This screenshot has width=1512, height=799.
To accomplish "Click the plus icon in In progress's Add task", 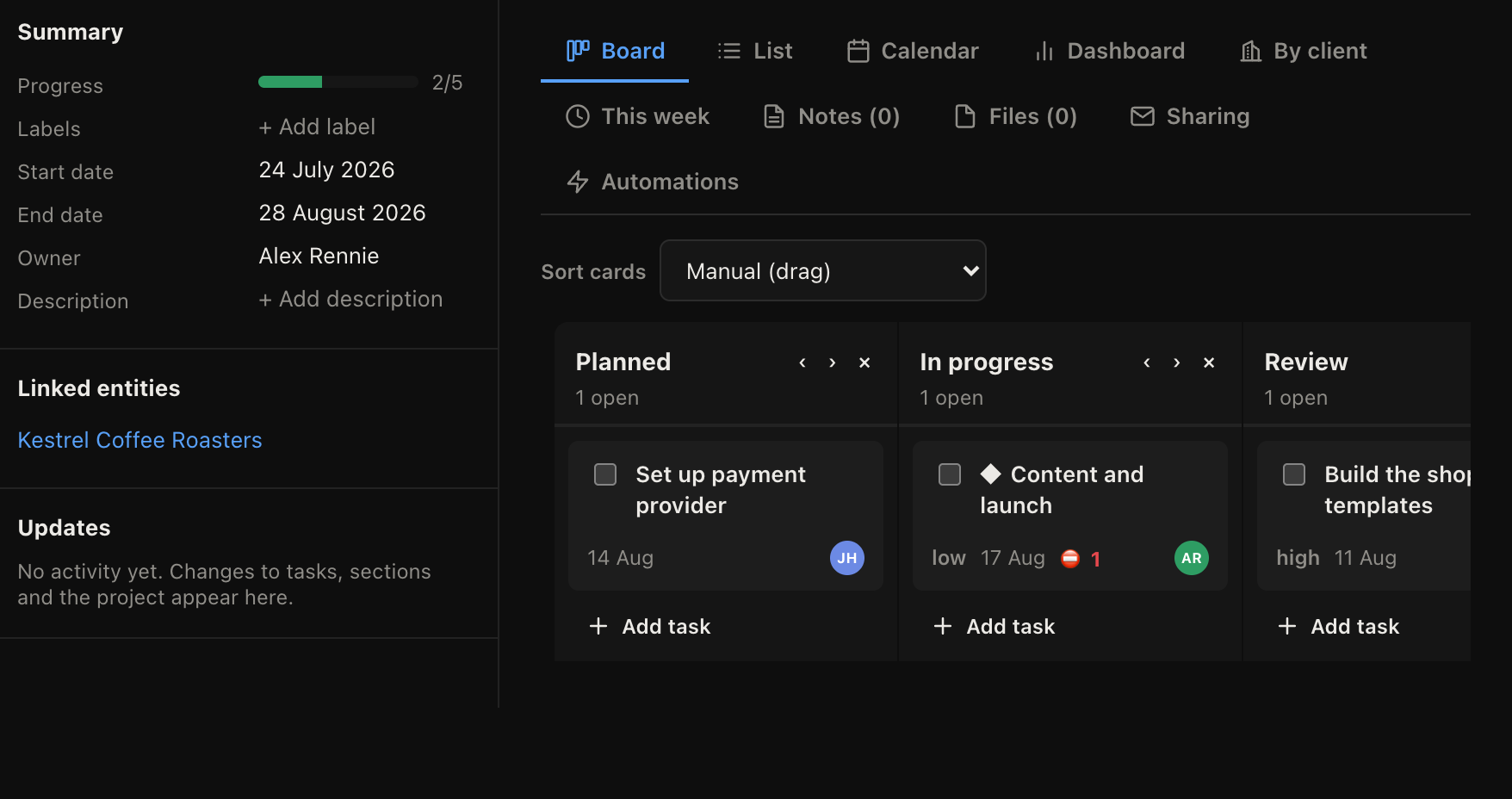I will tap(943, 626).
